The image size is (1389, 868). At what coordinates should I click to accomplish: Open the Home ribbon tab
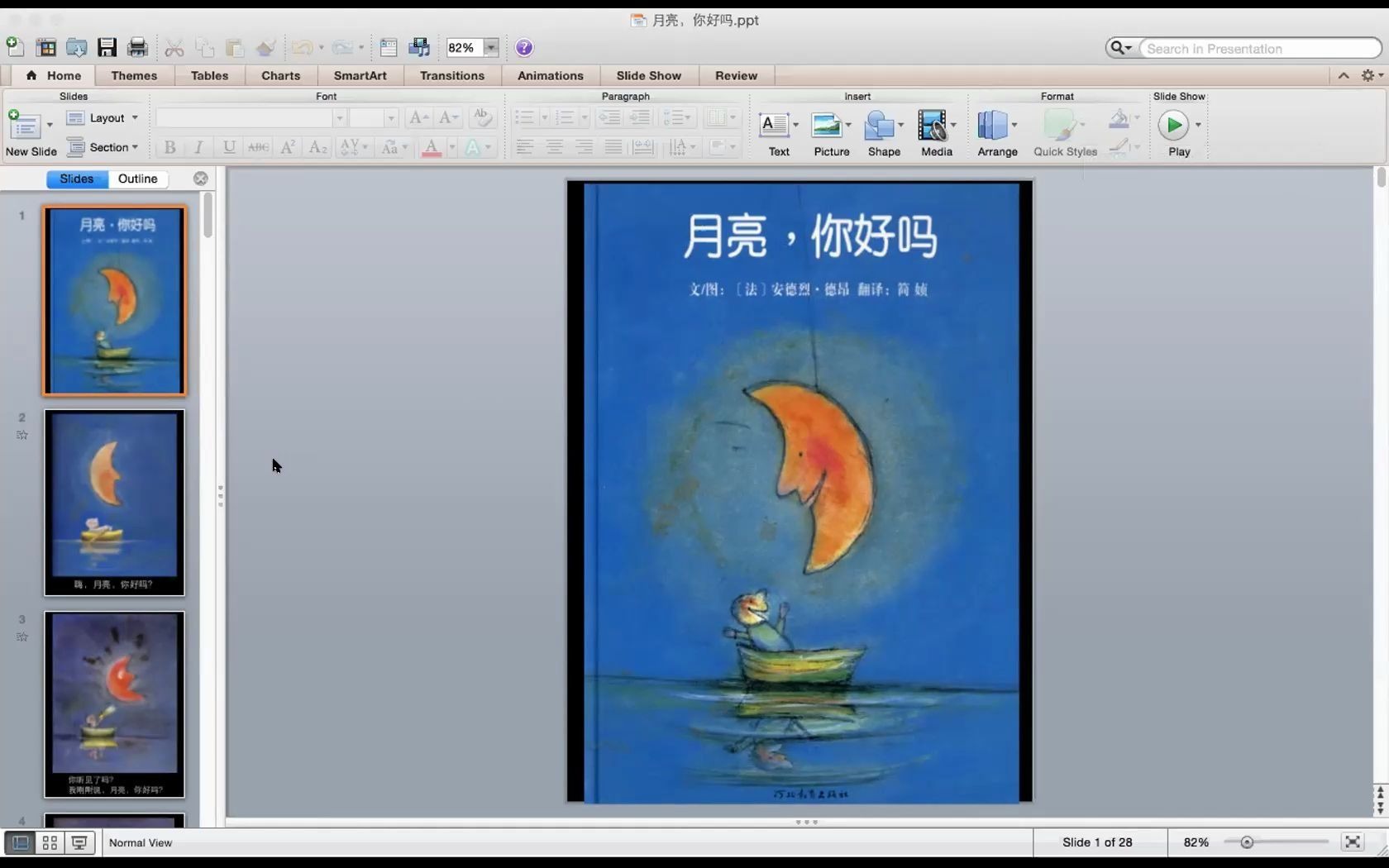[x=54, y=75]
